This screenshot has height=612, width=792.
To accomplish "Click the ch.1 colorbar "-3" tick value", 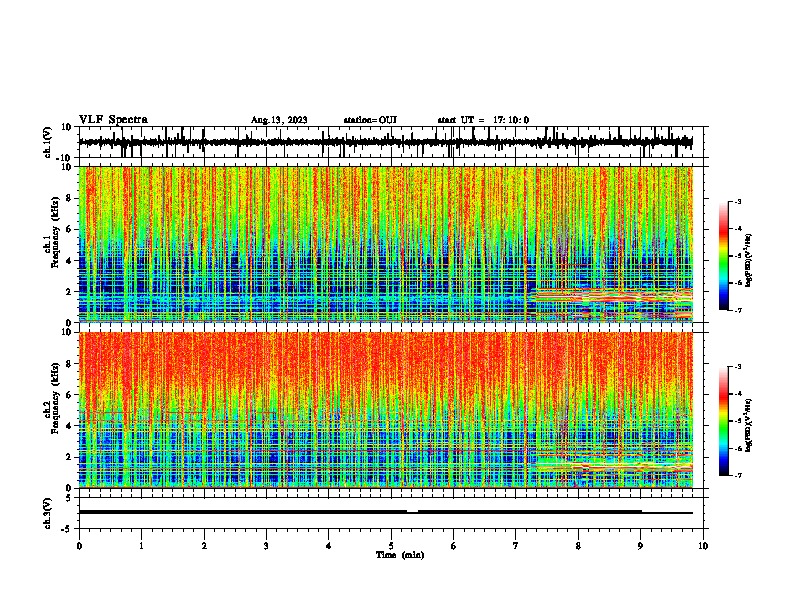I will click(x=737, y=201).
